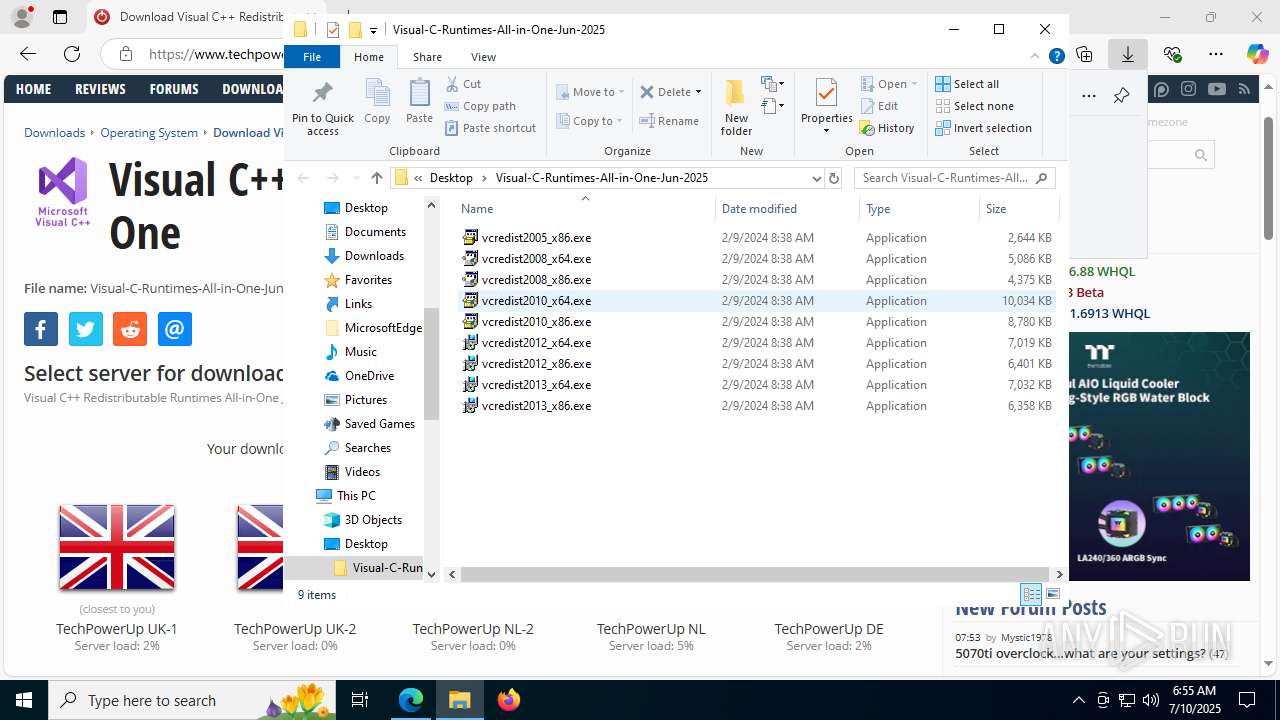Screen dimensions: 1280x720
Task: Create a New folder
Action: 736,107
